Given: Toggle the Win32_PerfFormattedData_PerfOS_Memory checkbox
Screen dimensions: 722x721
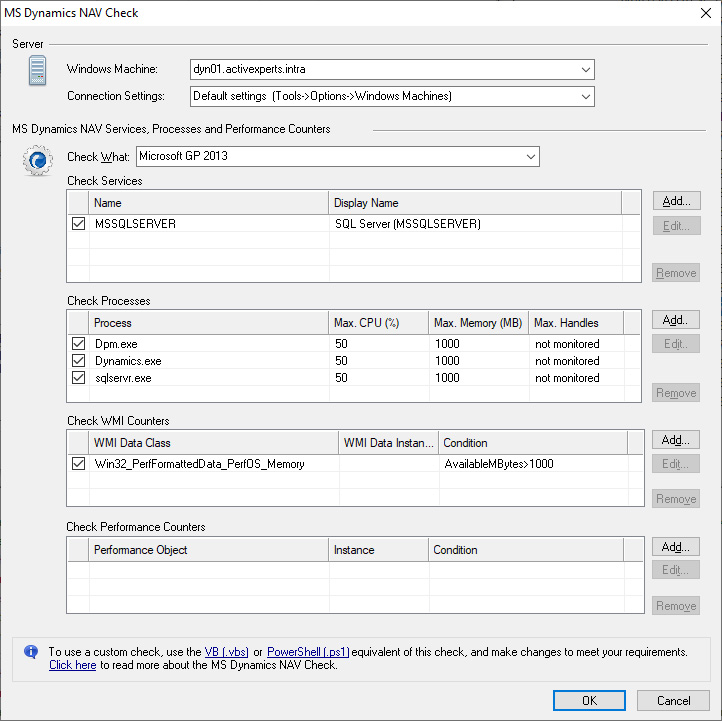Looking at the screenshot, I should [79, 464].
